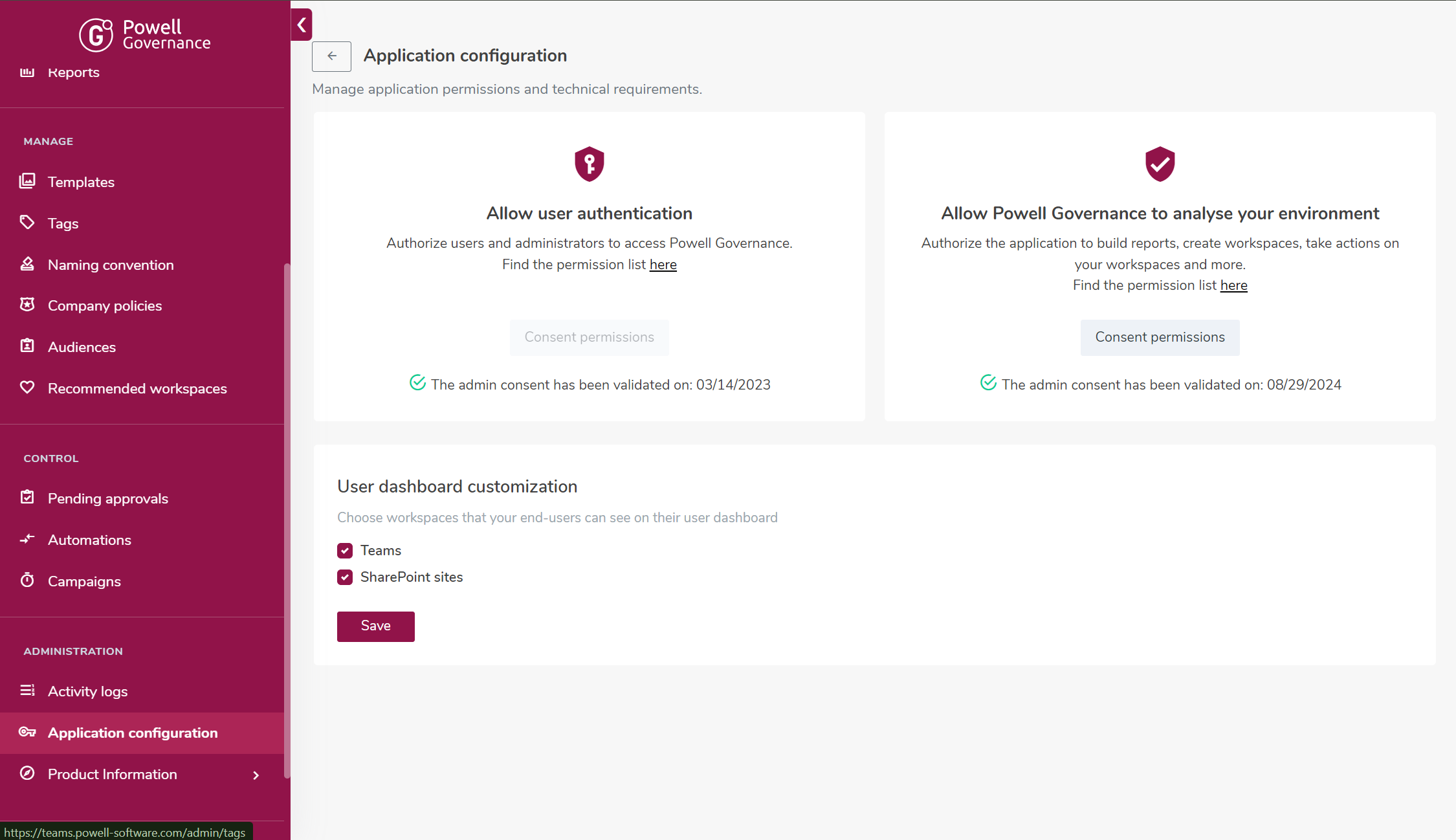
Task: Click Consent permissions for environment analysis
Action: (x=1160, y=337)
